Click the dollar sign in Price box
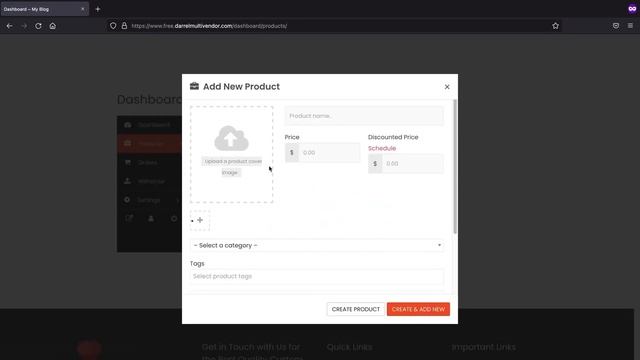The image size is (640, 360). [292, 153]
